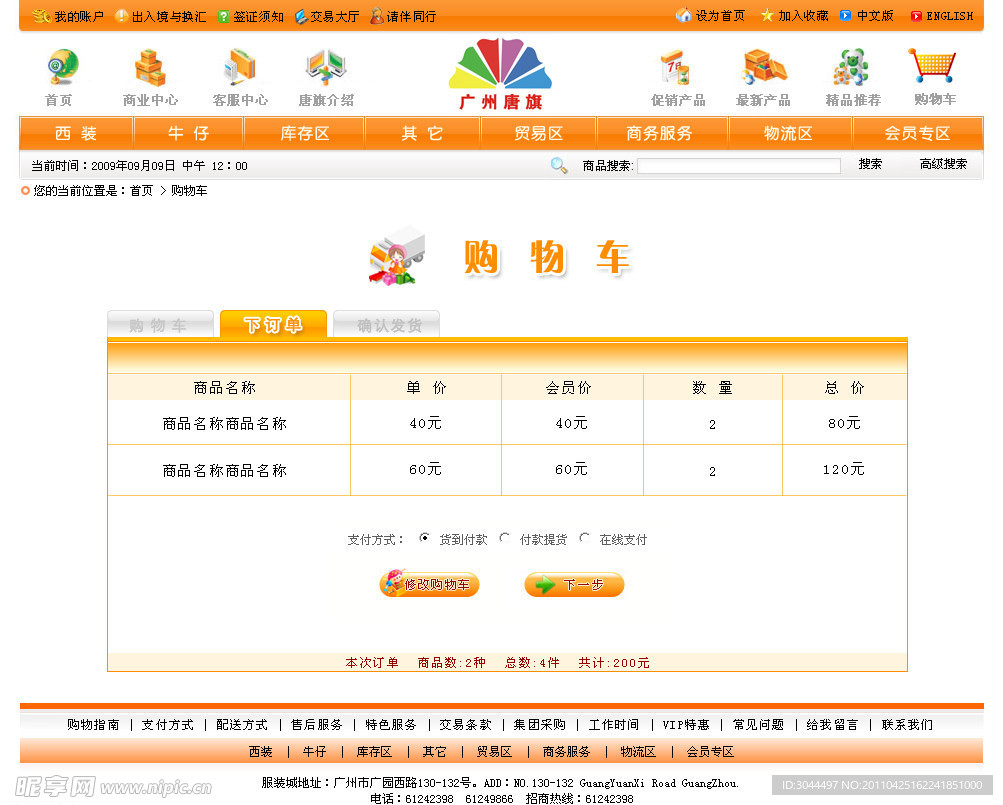The height and width of the screenshot is (805, 1003).
Task: Open the 西装 navigation menu
Action: coord(76,133)
